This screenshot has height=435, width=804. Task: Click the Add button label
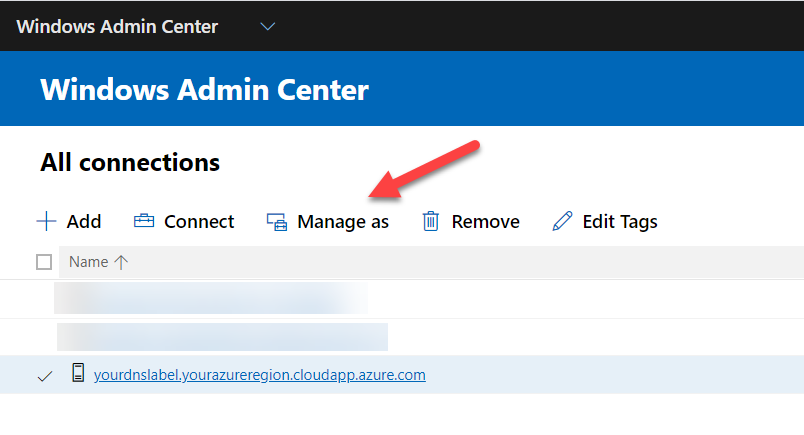point(84,222)
